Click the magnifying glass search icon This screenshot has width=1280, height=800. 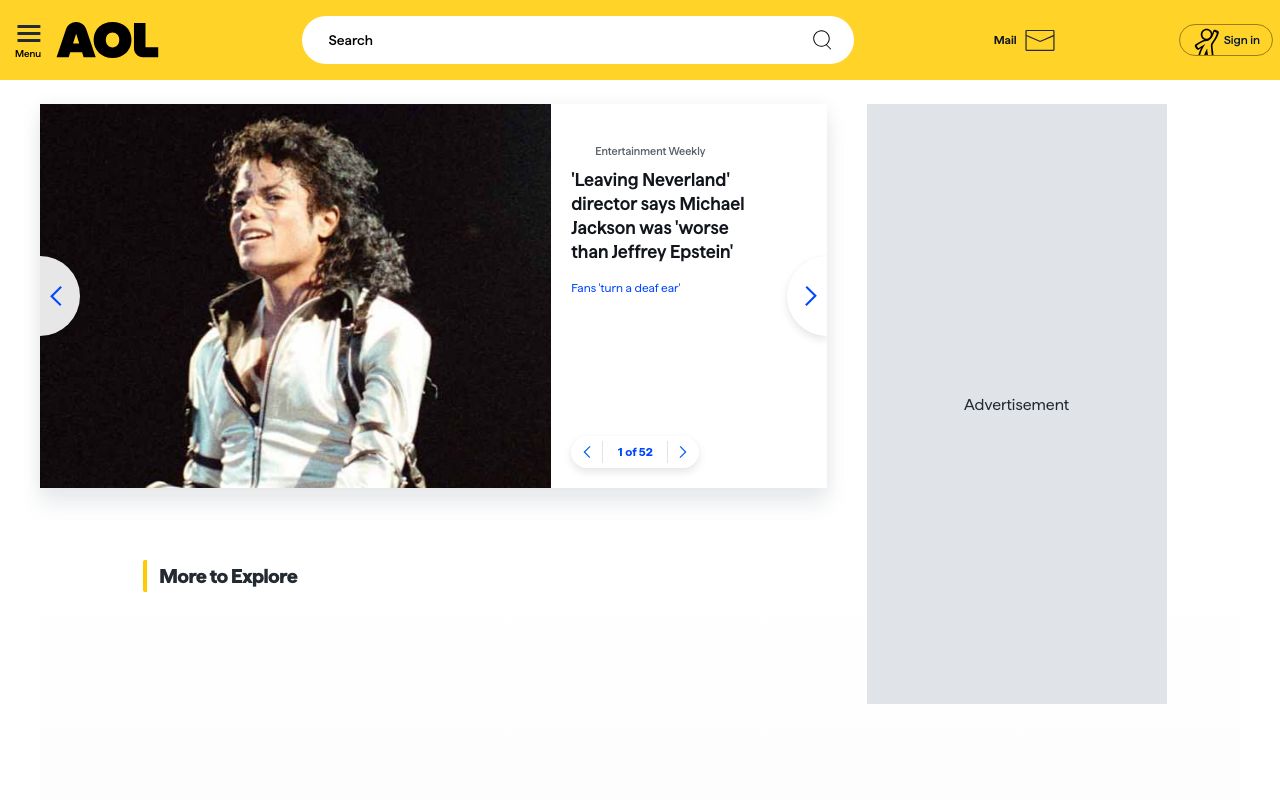point(822,40)
